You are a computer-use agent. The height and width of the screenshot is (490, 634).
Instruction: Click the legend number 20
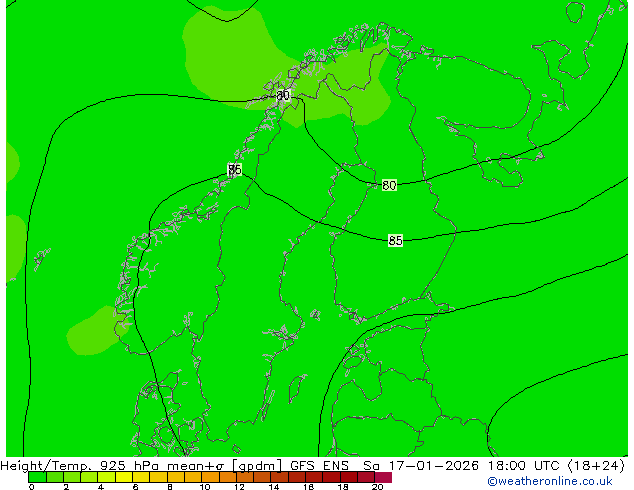coord(377,487)
